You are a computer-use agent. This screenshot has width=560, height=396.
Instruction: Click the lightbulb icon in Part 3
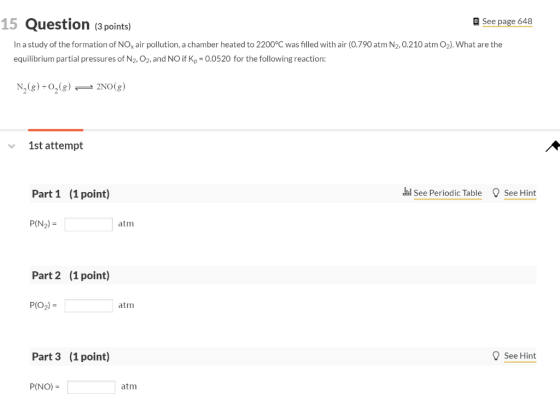pos(495,356)
